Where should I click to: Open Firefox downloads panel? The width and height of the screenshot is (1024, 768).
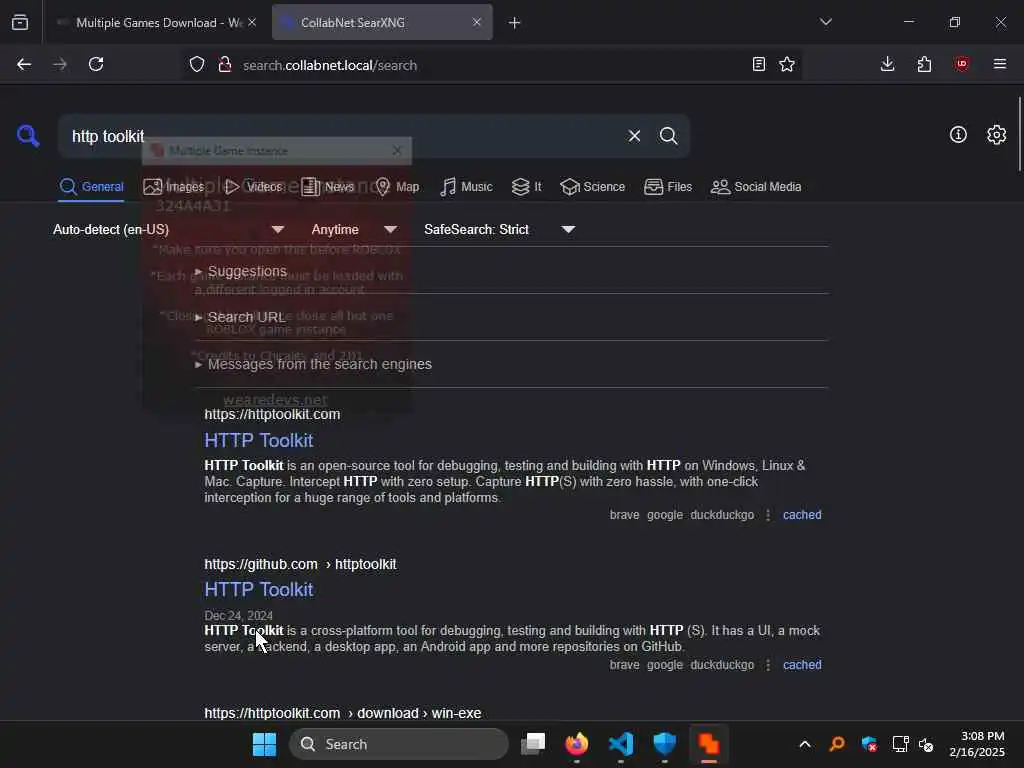click(887, 64)
